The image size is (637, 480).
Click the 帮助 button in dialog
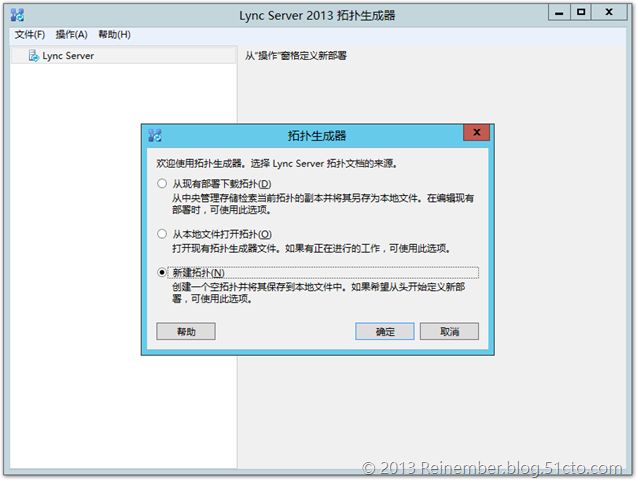coord(186,331)
